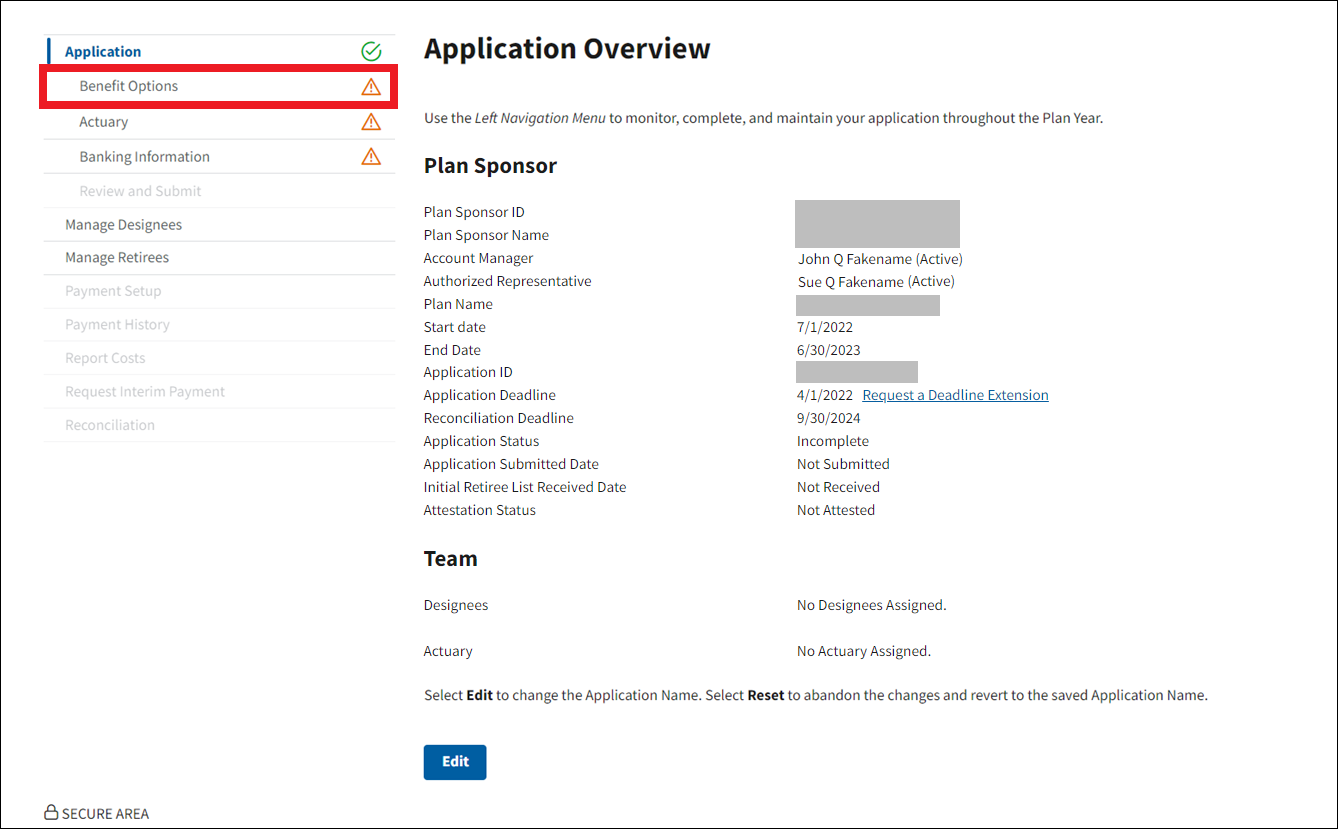Click the warning triangle next to Benefit Options
This screenshot has width=1338, height=829.
pyautogui.click(x=371, y=87)
